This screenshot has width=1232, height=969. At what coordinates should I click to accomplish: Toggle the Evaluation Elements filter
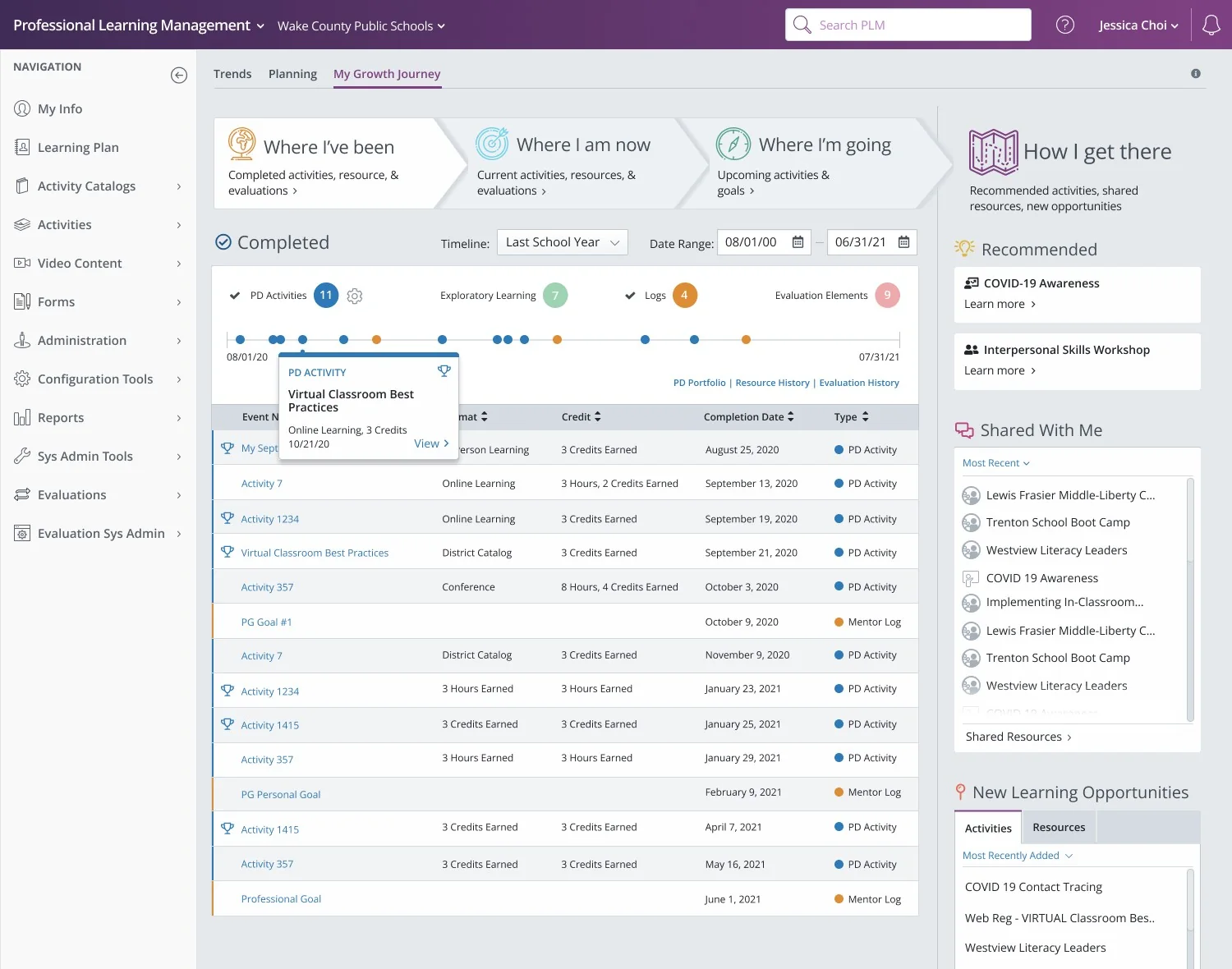click(837, 296)
